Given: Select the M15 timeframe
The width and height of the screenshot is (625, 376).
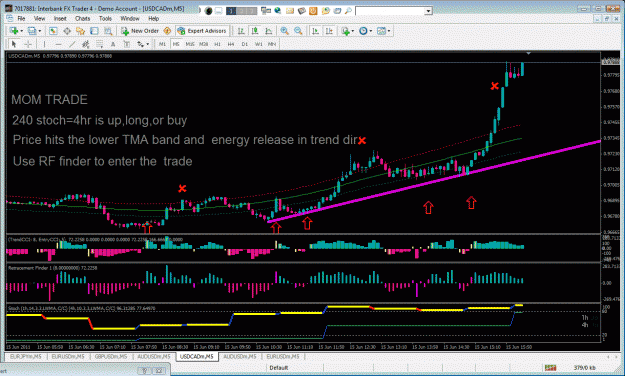Looking at the screenshot, I should tap(190, 44).
